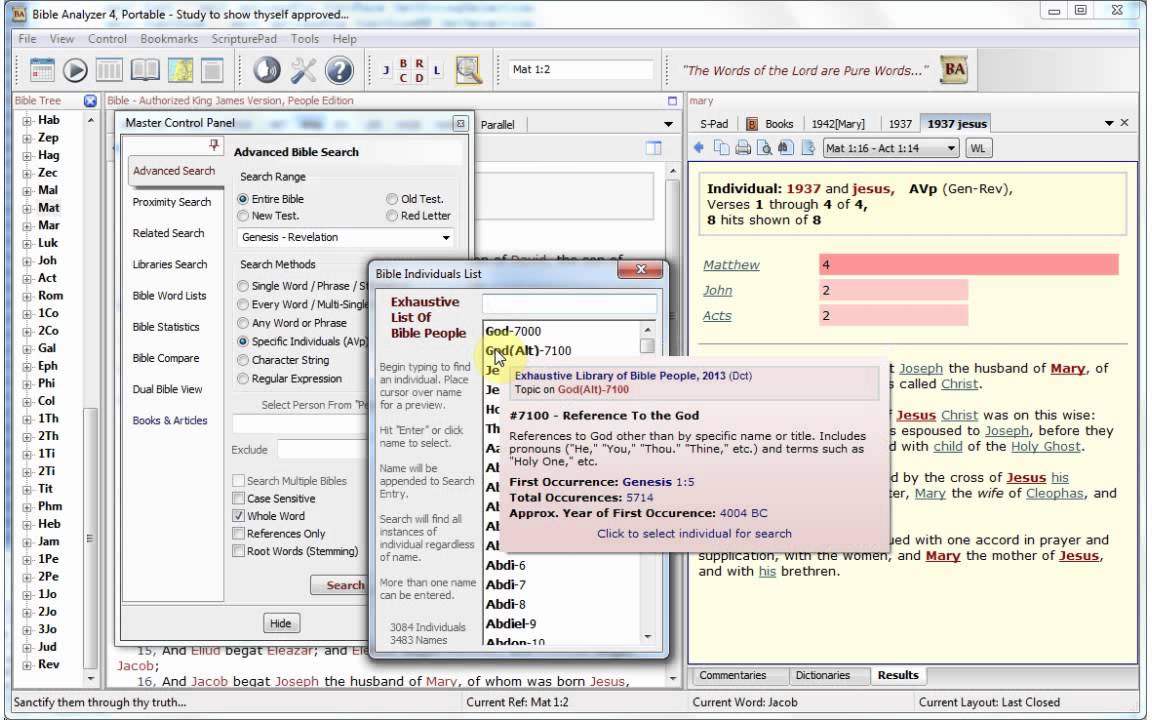Screen dimensions: 1152x720
Task: Click the L toolbar letter button
Action: pyautogui.click(x=436, y=71)
